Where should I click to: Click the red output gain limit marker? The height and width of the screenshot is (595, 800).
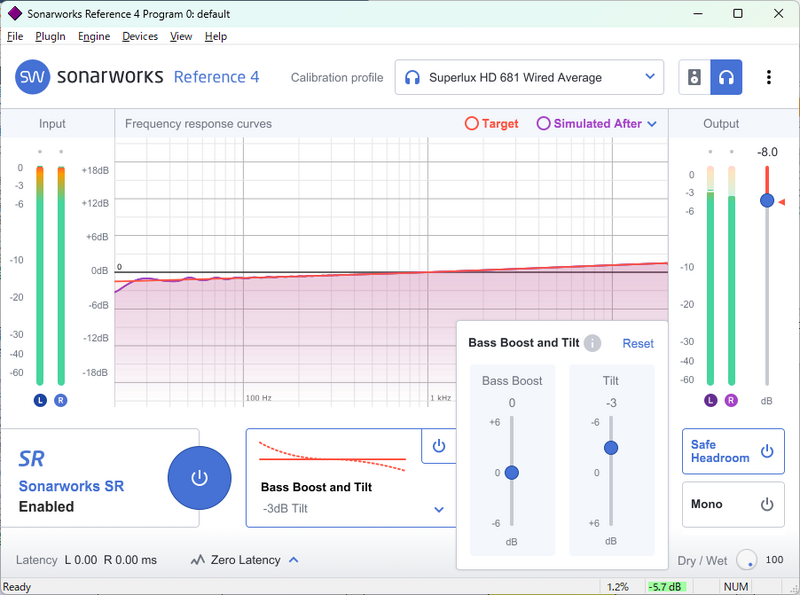click(781, 203)
